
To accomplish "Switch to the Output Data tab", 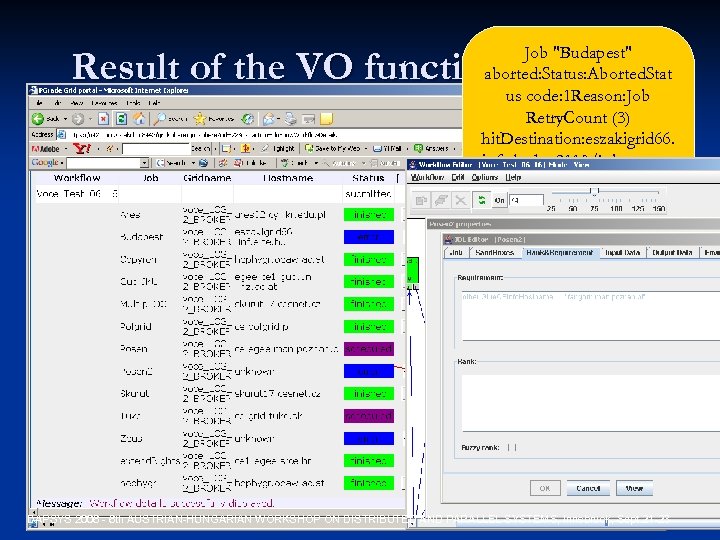I will (x=672, y=253).
